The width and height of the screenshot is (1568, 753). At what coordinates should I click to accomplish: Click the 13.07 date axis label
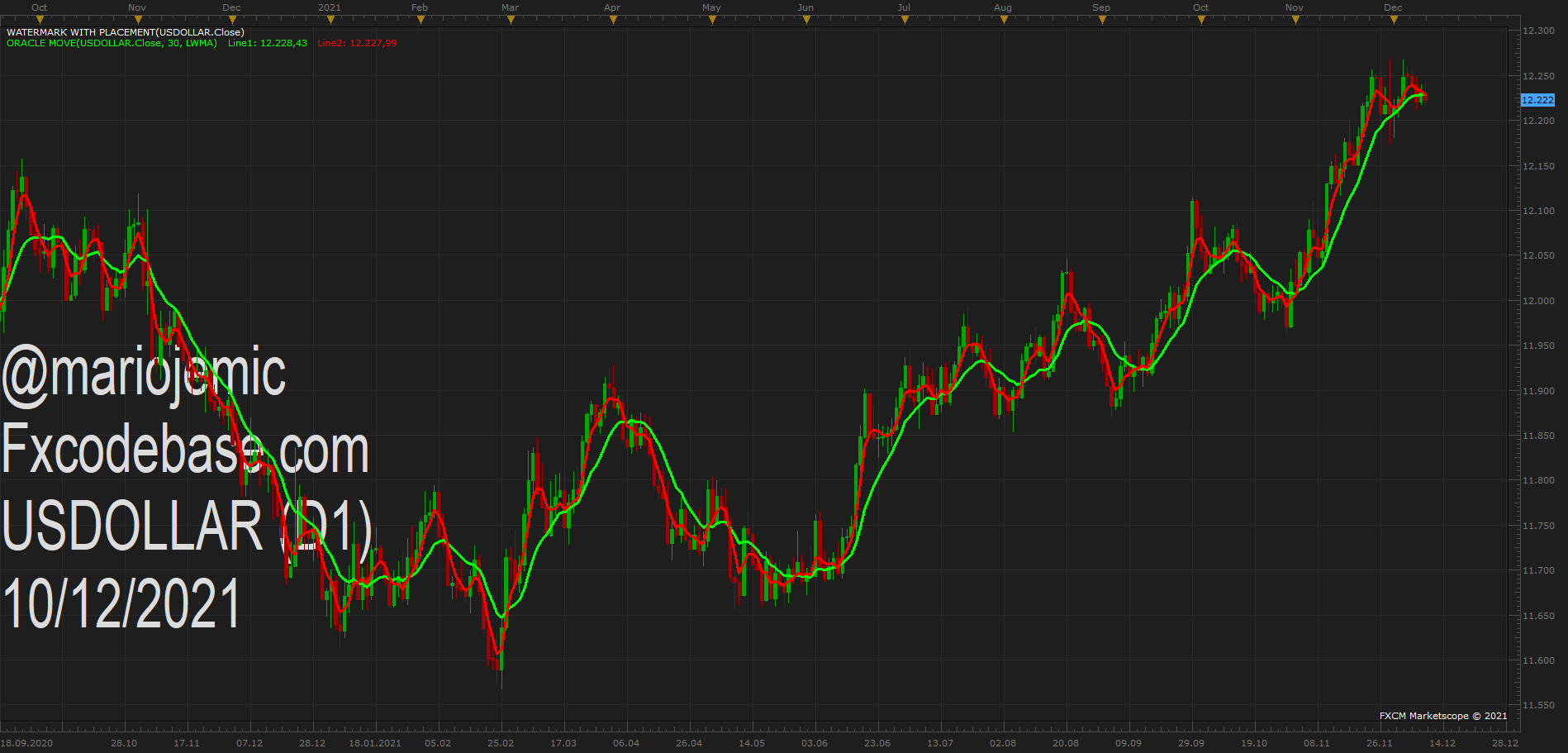coord(940,743)
